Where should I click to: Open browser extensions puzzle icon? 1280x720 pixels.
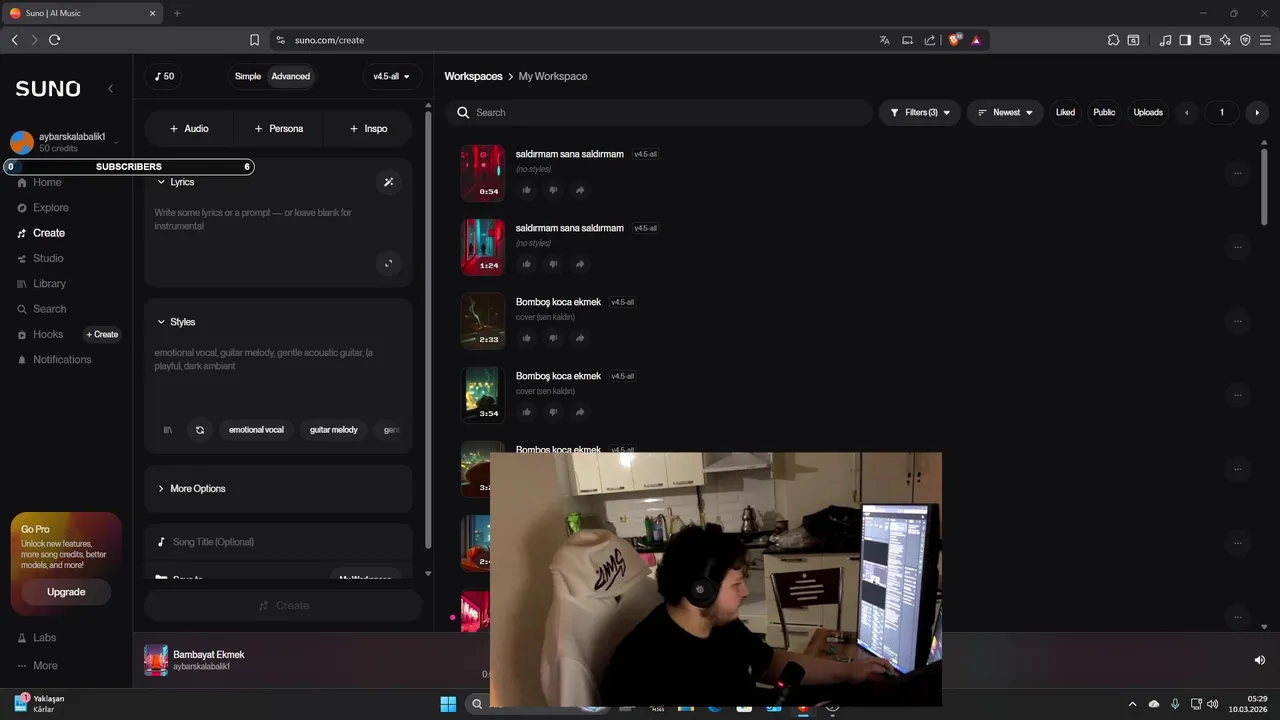(x=1113, y=40)
